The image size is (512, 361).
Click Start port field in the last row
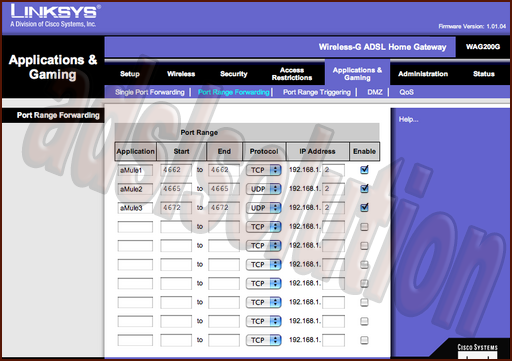[x=176, y=340]
